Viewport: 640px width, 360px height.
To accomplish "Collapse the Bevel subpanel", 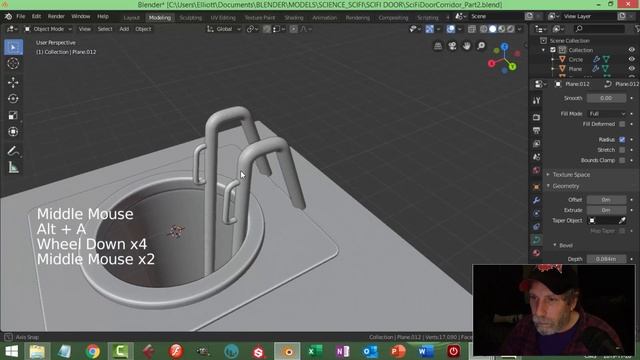I will click(x=565, y=245).
